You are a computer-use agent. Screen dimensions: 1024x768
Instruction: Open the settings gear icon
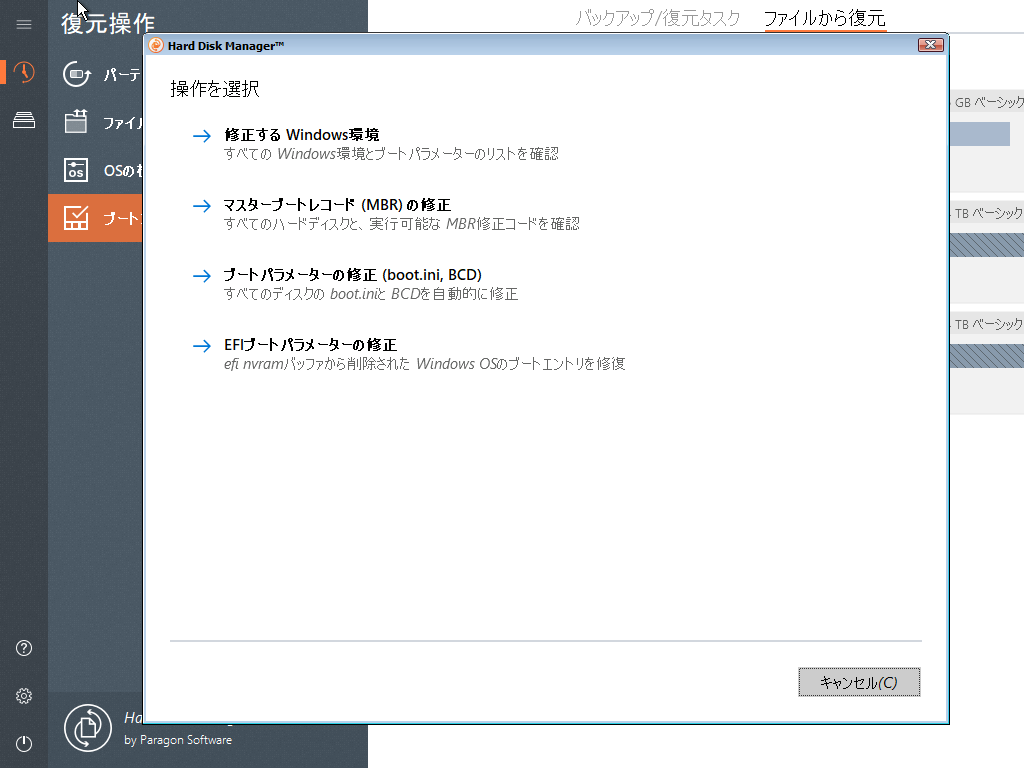pyautogui.click(x=24, y=696)
